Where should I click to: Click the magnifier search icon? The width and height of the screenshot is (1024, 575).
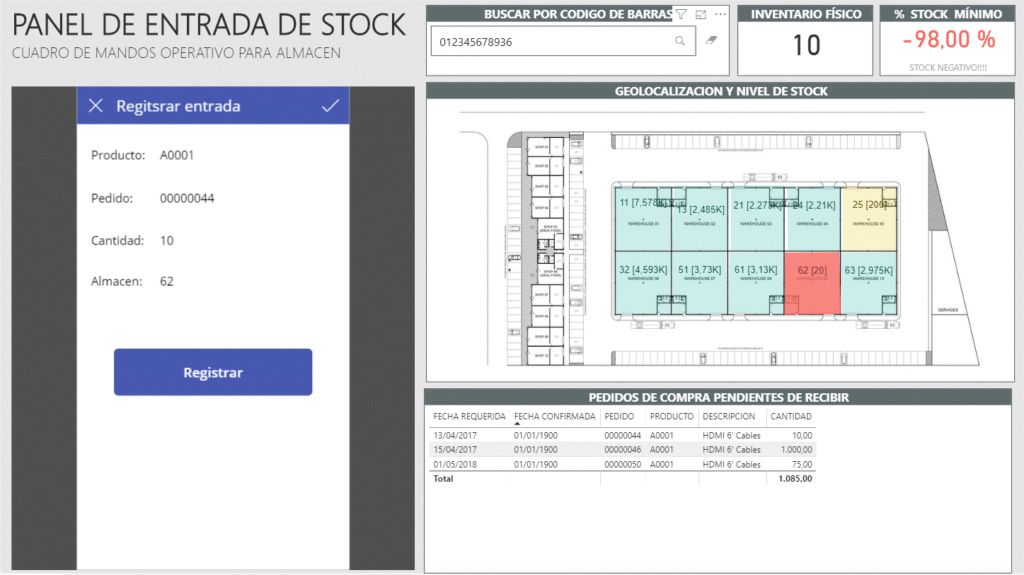click(680, 41)
